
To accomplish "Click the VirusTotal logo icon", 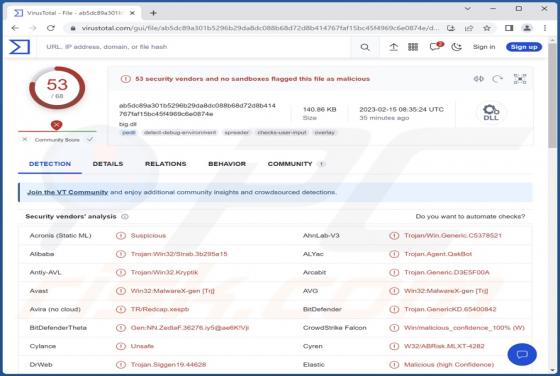I will [x=19, y=47].
